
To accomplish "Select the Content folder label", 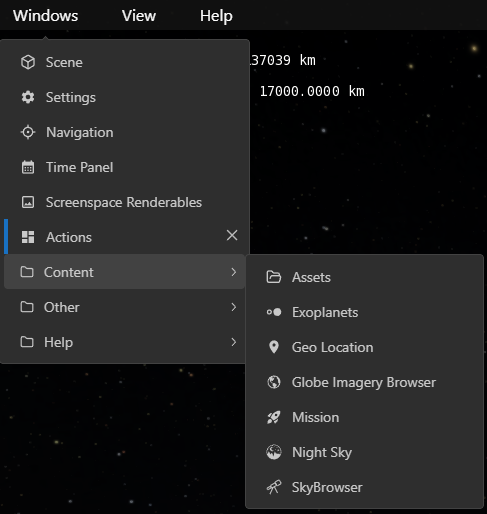I will [x=69, y=272].
